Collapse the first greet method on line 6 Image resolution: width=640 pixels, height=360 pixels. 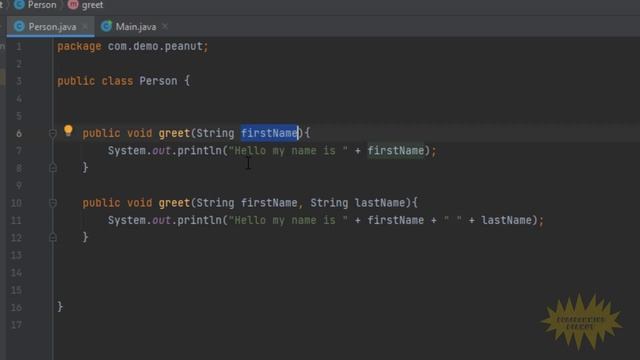[53, 133]
